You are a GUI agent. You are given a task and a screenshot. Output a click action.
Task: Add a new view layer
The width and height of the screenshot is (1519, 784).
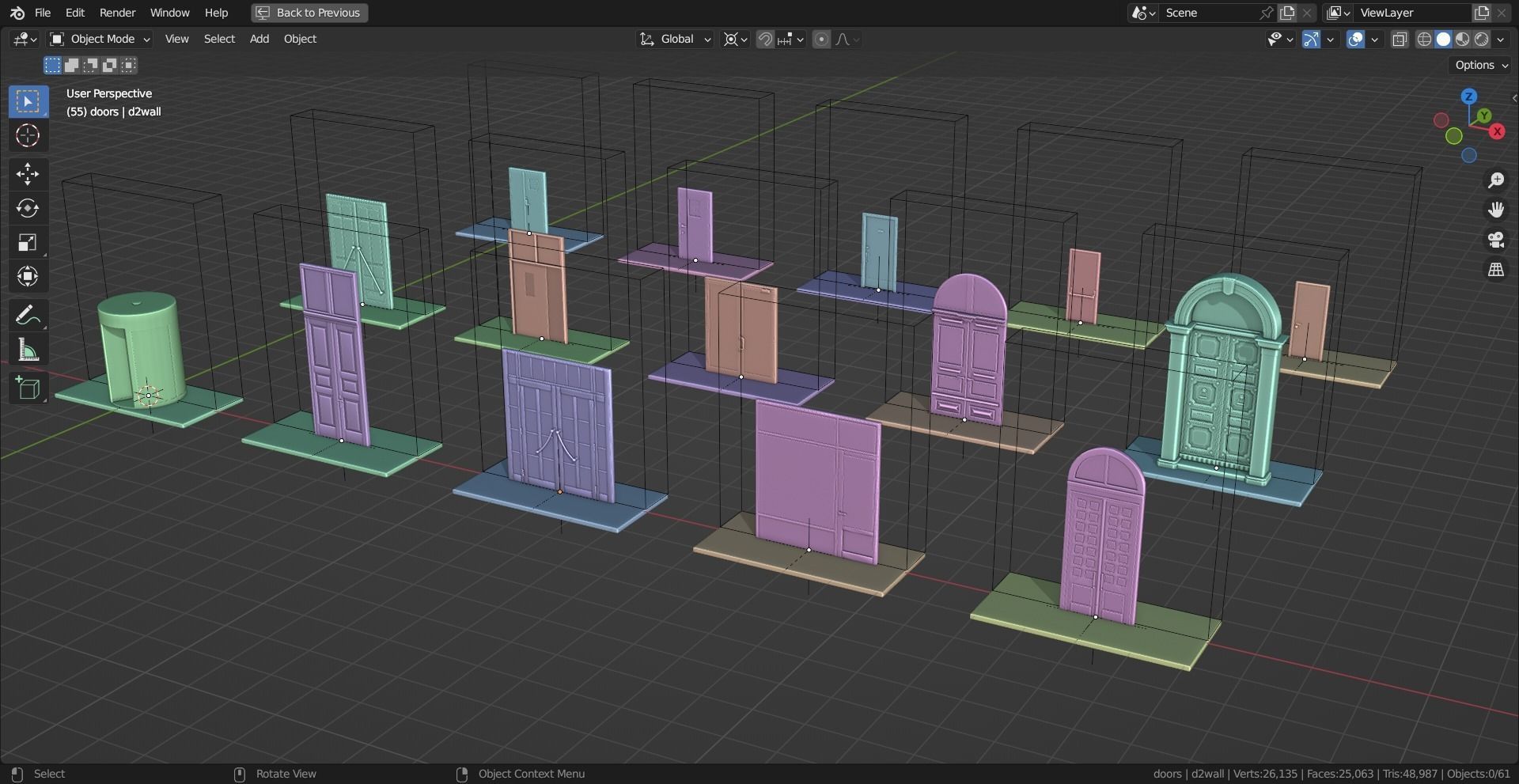pyautogui.click(x=1481, y=13)
